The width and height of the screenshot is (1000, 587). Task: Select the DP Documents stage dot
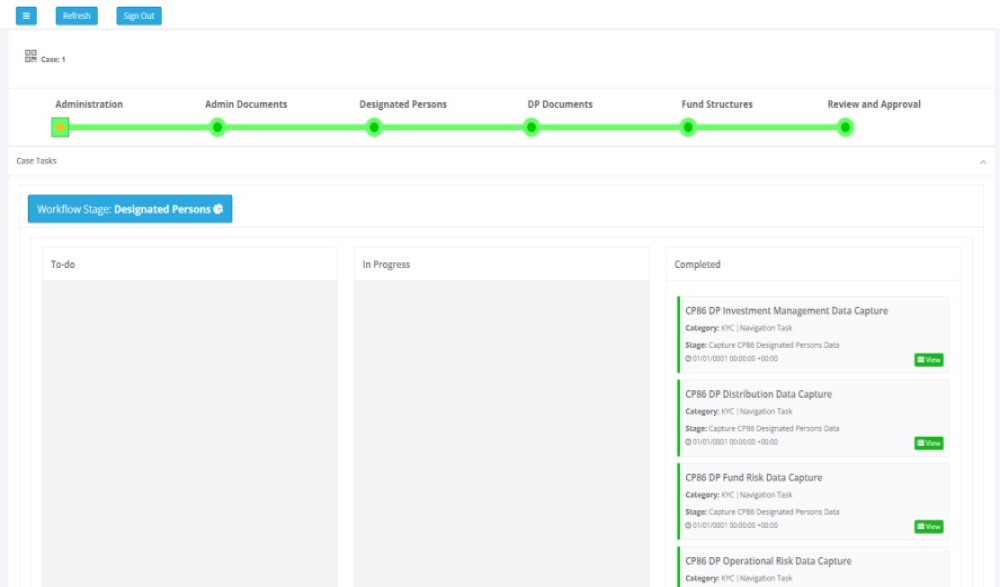(x=531, y=127)
